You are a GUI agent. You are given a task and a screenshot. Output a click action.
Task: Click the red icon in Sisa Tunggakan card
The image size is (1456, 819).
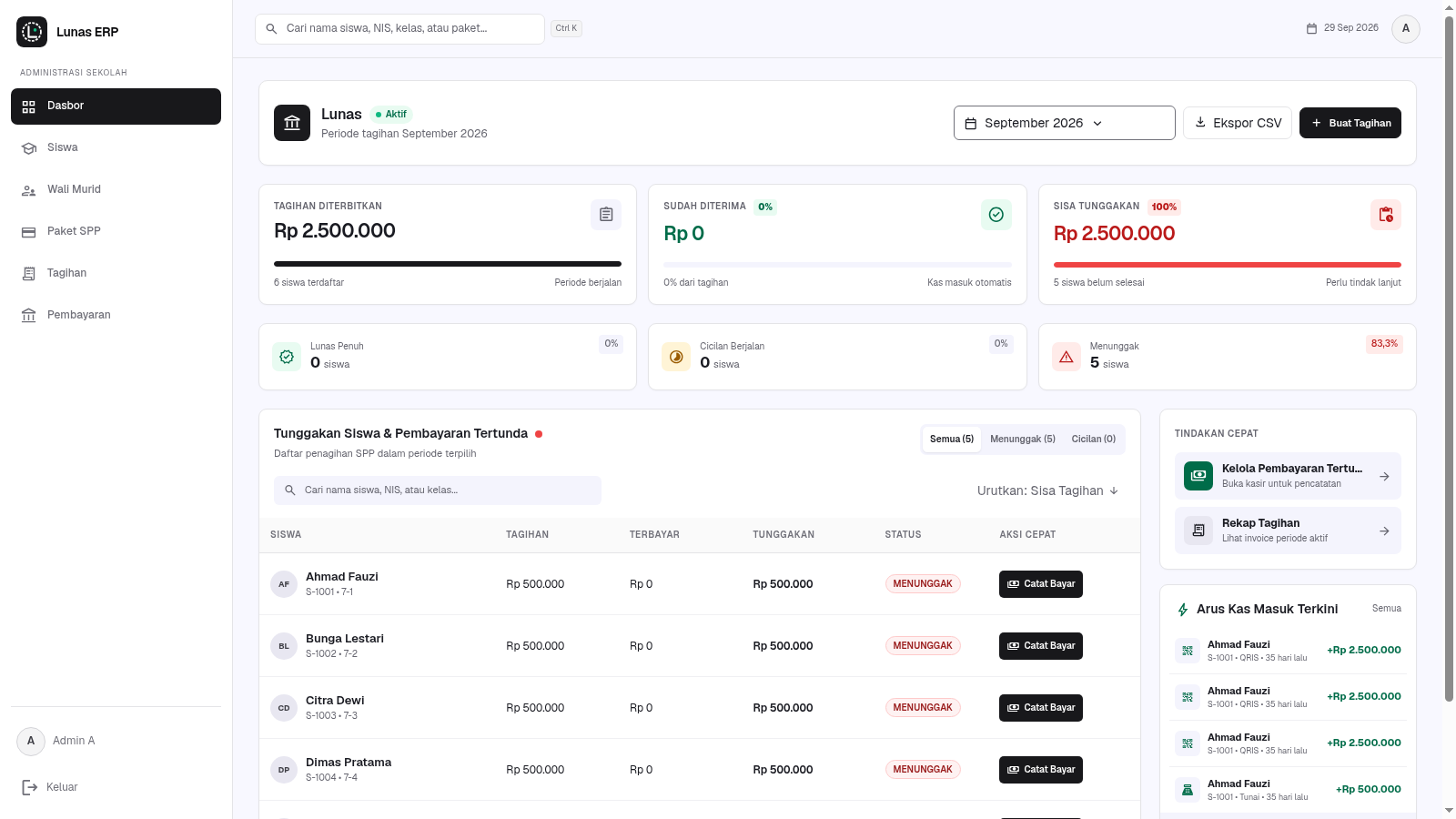pyautogui.click(x=1386, y=215)
